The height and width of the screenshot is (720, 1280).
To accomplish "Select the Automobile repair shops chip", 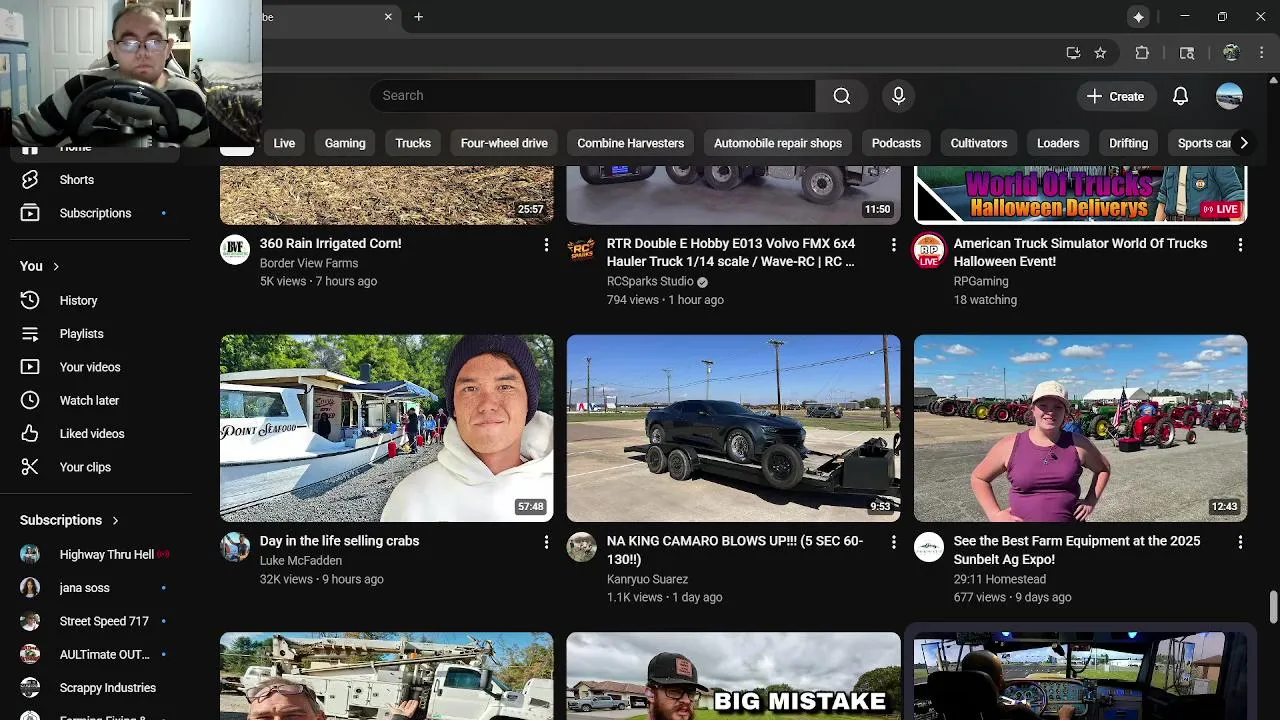I will tap(778, 143).
